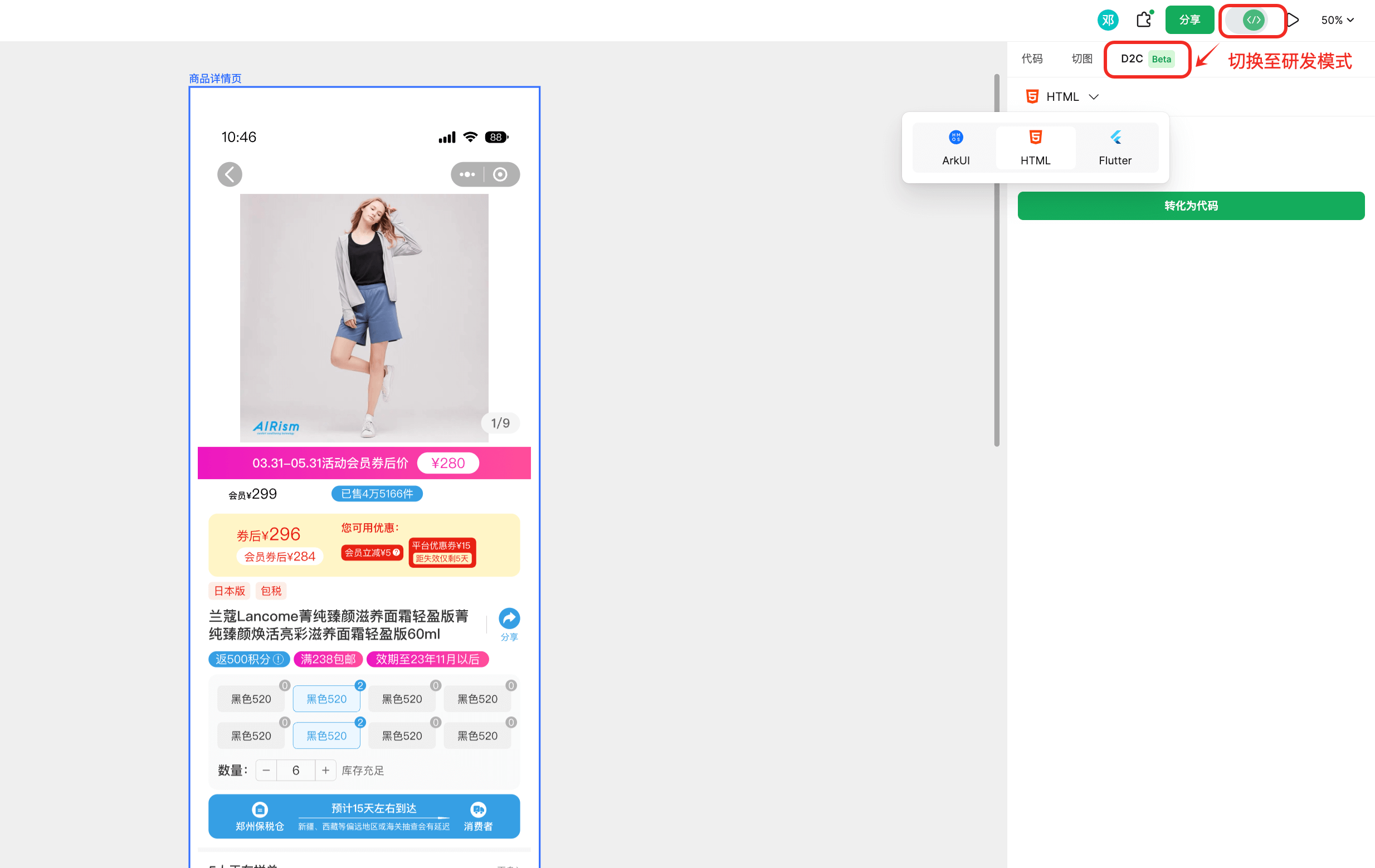Open the plugins puzzle icon
This screenshot has width=1375, height=868.
[x=1144, y=20]
